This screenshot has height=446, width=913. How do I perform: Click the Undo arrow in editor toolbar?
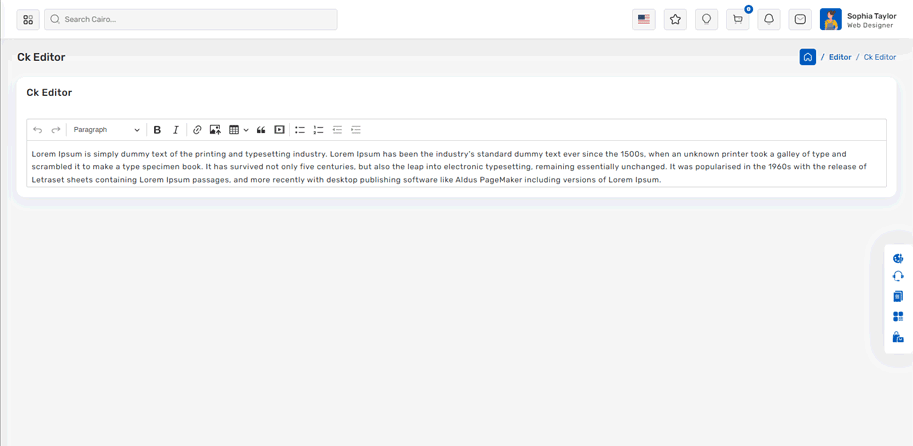point(38,130)
